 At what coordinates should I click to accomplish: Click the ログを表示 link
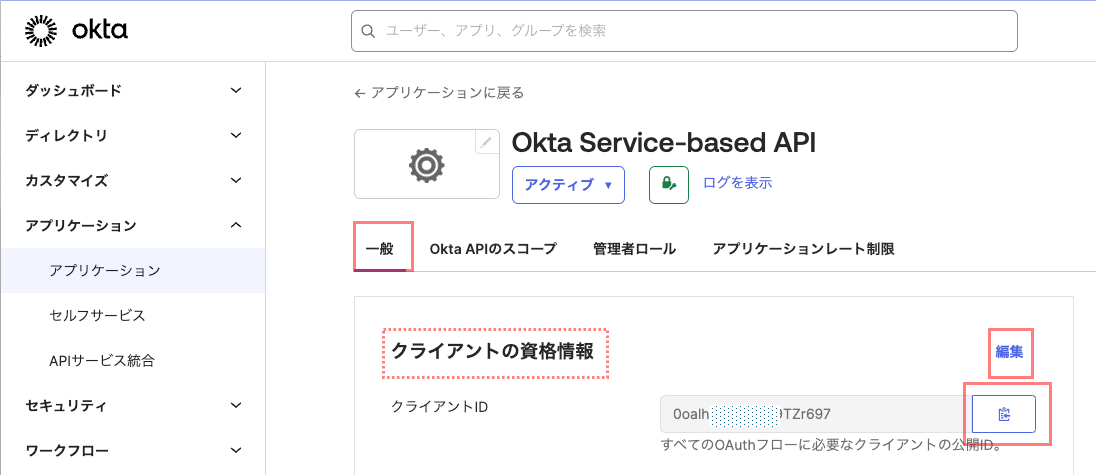737,183
